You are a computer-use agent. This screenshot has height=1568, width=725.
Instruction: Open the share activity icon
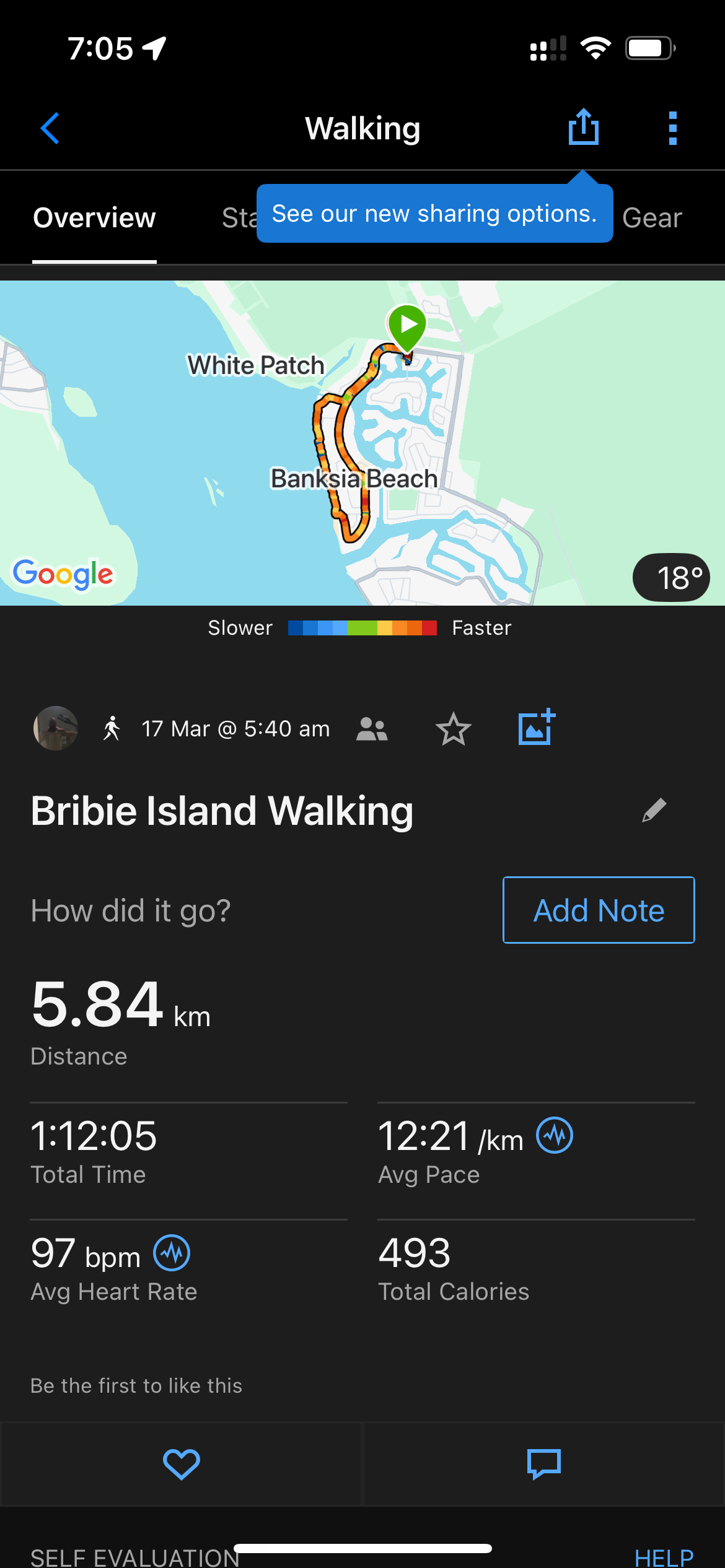[583, 127]
